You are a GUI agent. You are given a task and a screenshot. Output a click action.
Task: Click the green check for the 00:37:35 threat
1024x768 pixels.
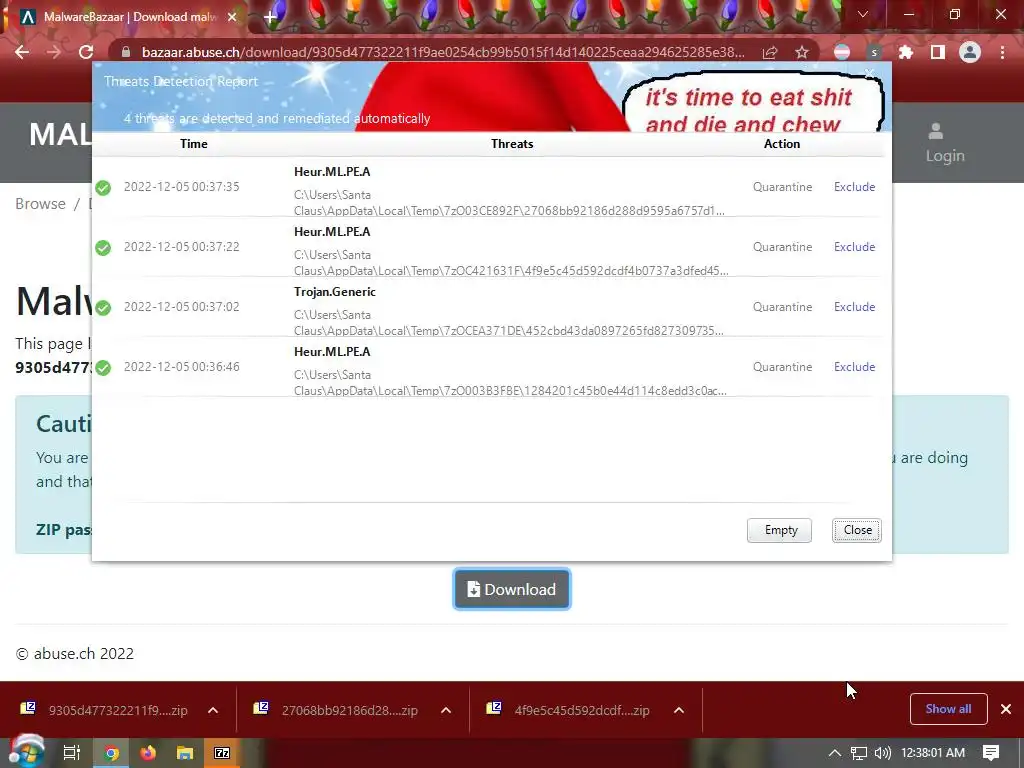(x=103, y=188)
